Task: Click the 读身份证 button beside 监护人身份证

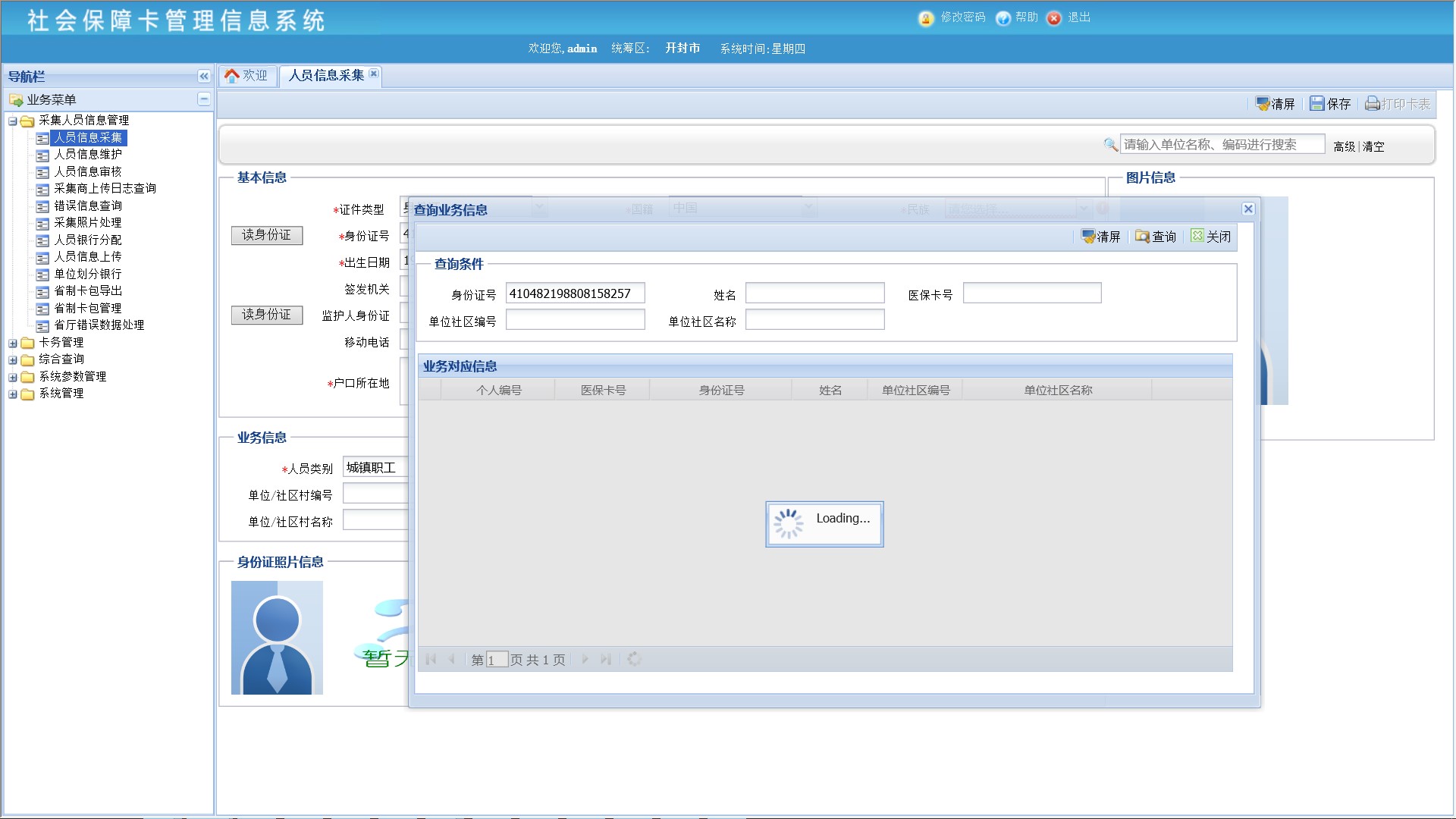Action: 267,315
